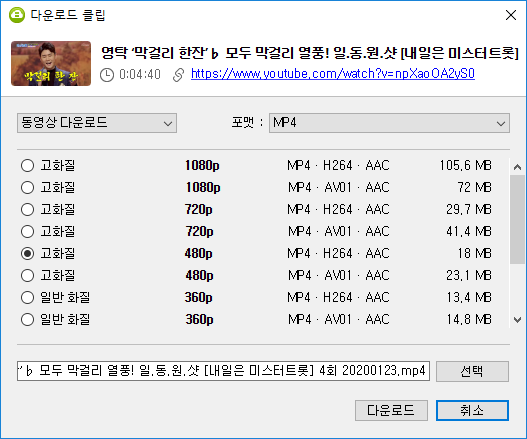Select 1080p H264 105.6 MB option

[27, 165]
